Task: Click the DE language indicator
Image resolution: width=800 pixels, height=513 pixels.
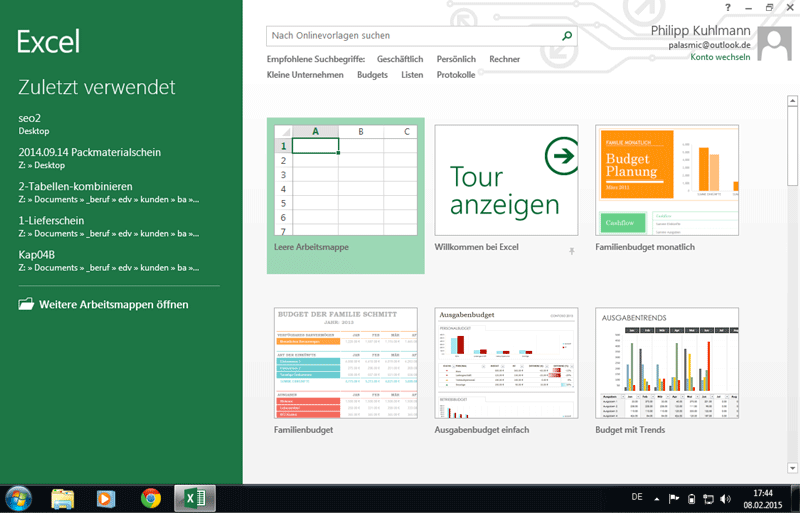Action: pos(637,497)
